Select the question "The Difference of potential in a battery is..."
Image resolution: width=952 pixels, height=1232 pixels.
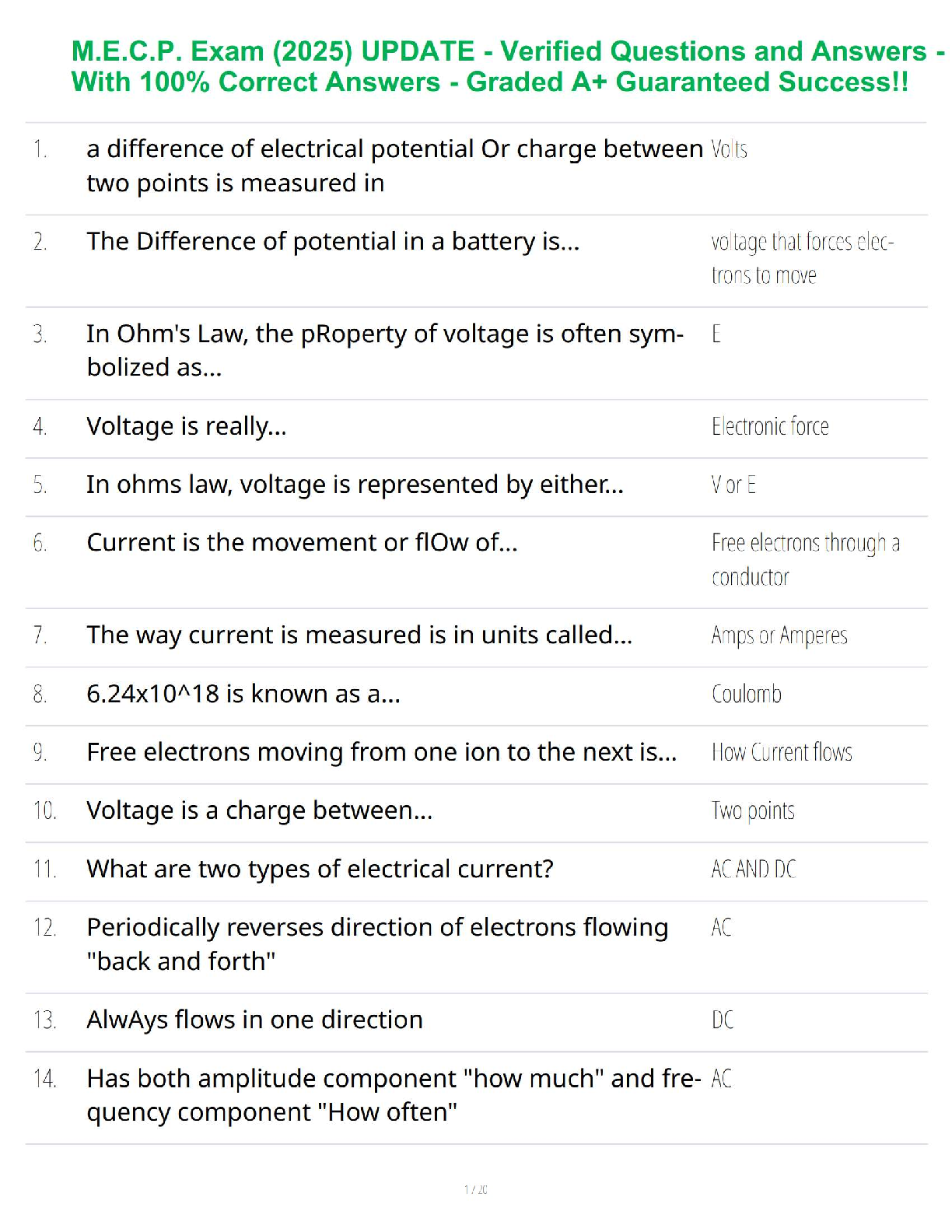(333, 242)
